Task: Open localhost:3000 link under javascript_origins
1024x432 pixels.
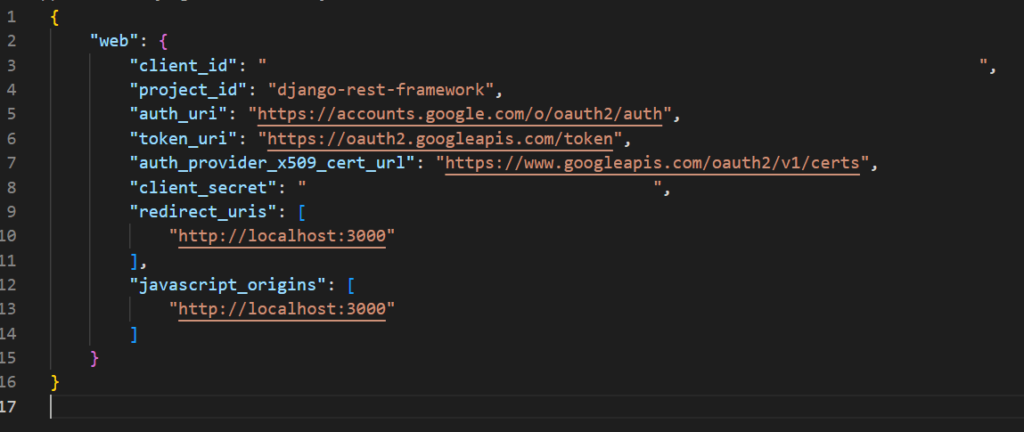Action: [x=282, y=309]
